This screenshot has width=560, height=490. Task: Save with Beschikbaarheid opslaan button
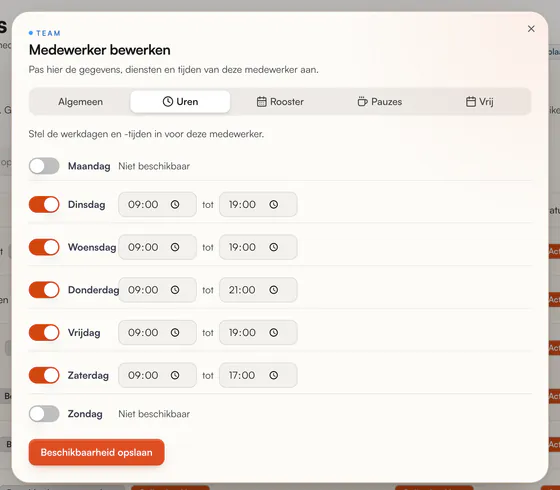click(96, 452)
